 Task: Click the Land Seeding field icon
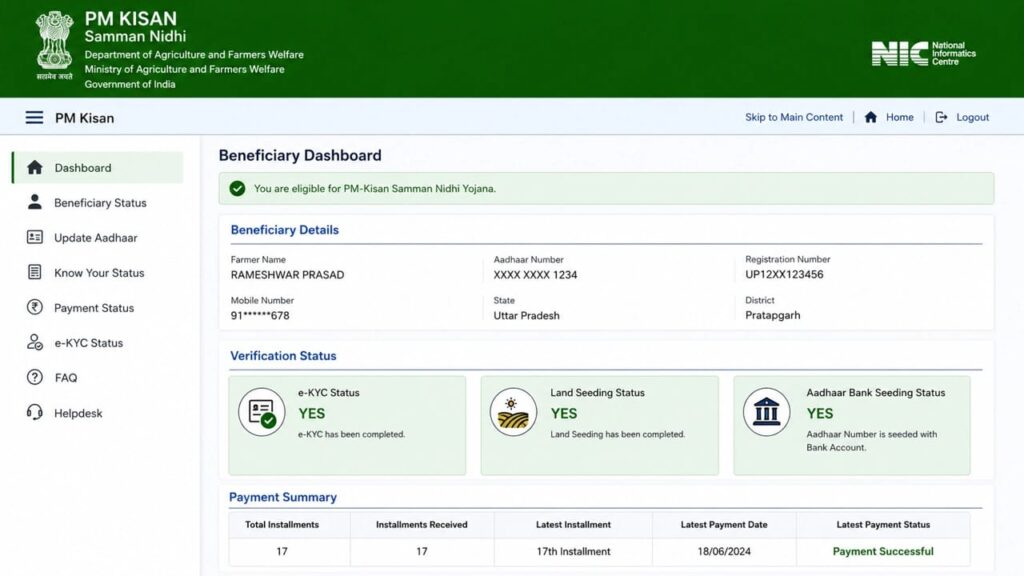[513, 412]
